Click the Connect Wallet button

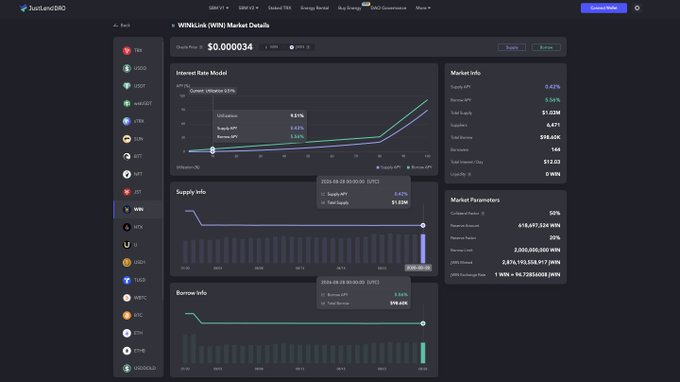tap(604, 8)
